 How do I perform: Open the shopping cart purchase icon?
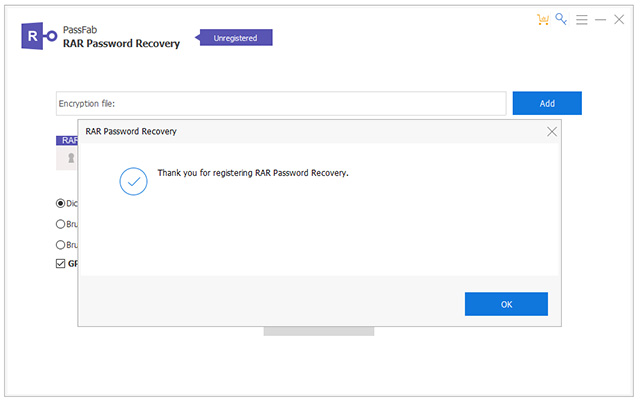pyautogui.click(x=543, y=19)
